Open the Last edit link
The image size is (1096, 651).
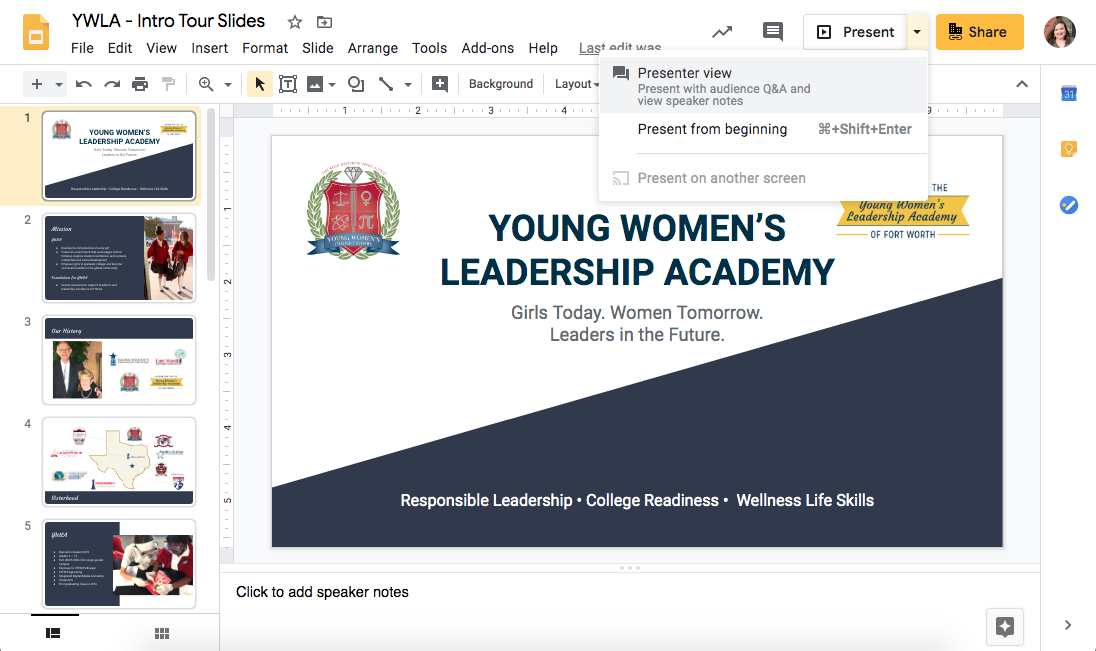tap(620, 48)
